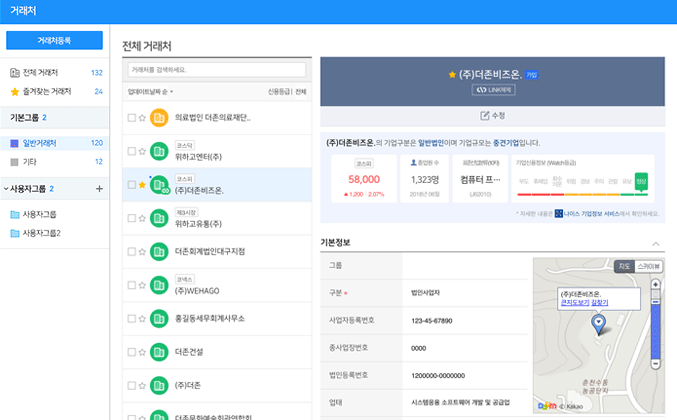Click the 1,323명 employee count card

[x=424, y=179]
